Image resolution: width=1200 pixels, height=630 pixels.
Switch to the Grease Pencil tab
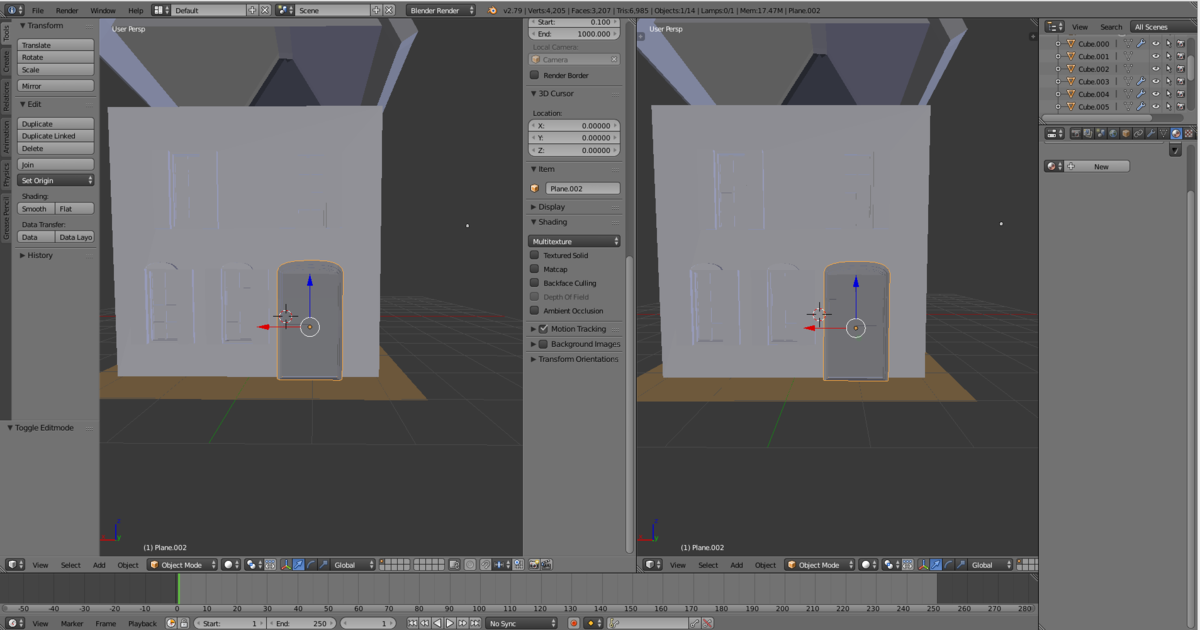(x=5, y=217)
